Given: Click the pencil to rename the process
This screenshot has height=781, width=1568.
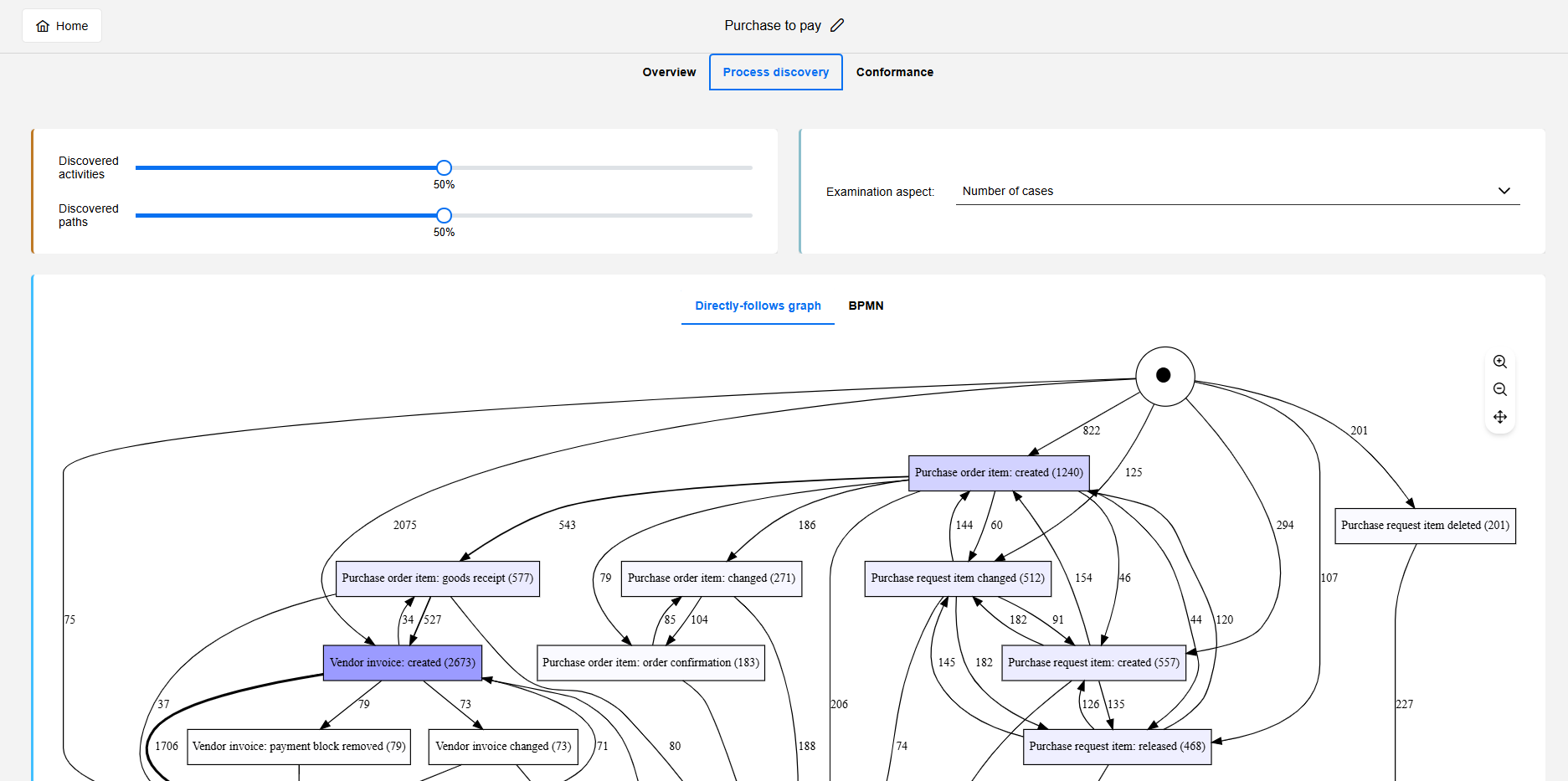Looking at the screenshot, I should pos(836,25).
